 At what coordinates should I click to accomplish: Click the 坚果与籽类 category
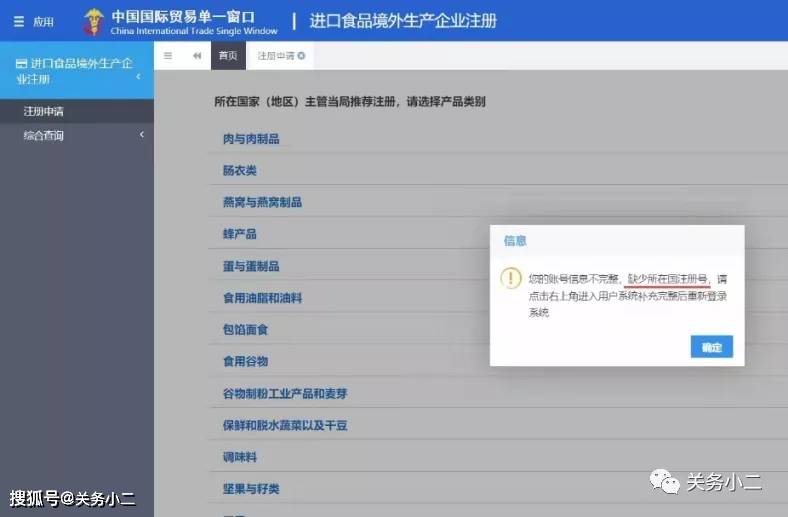point(251,489)
